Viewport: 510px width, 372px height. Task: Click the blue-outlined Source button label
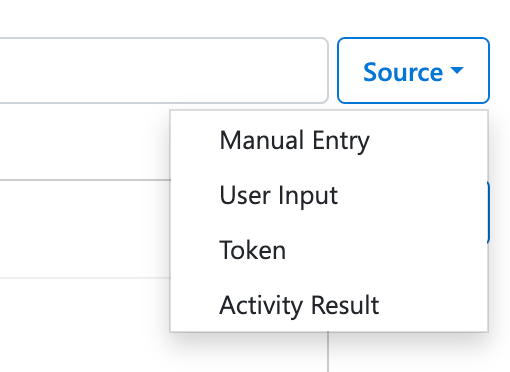[403, 72]
